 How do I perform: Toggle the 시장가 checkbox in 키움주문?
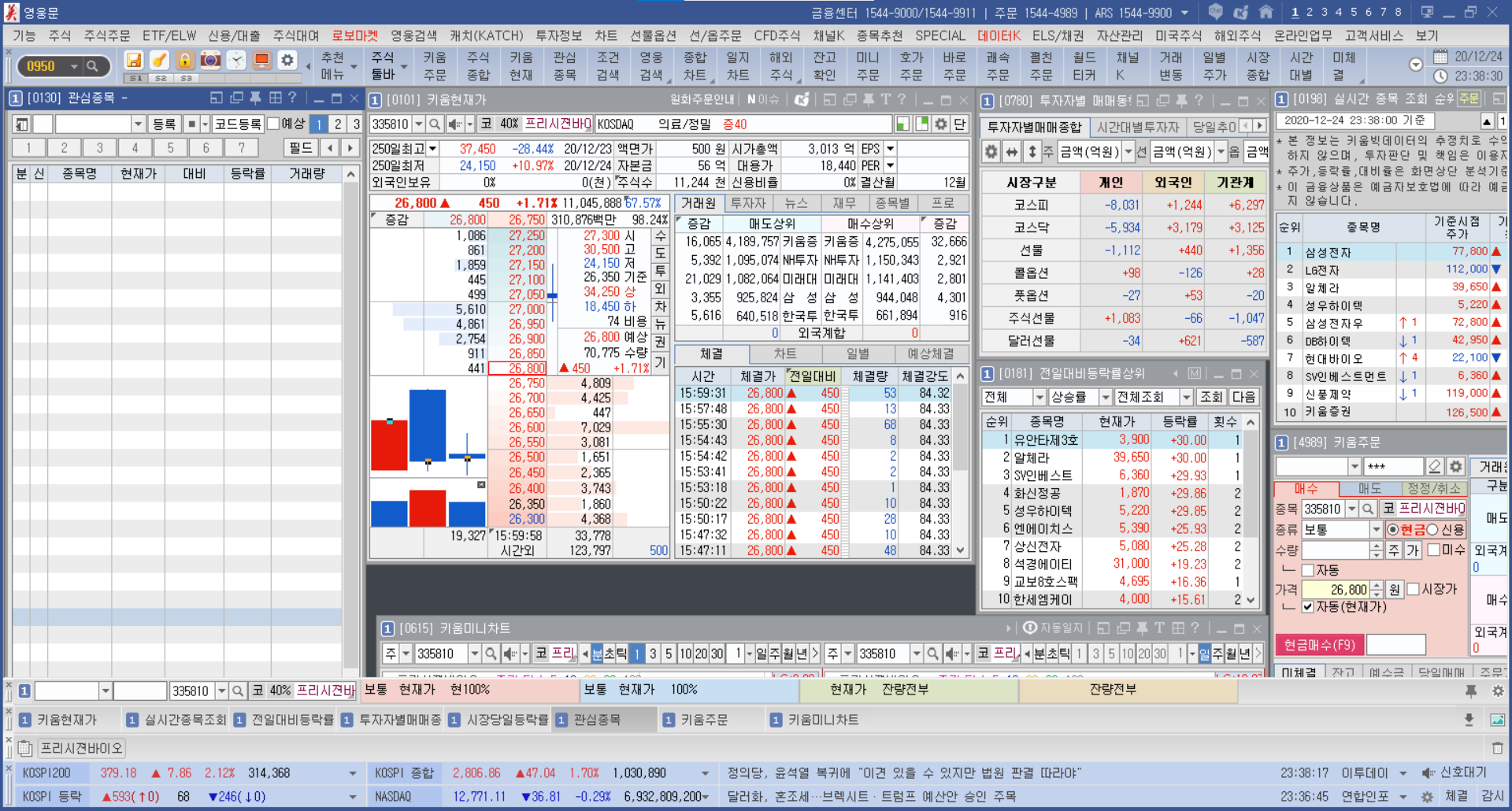1413,589
